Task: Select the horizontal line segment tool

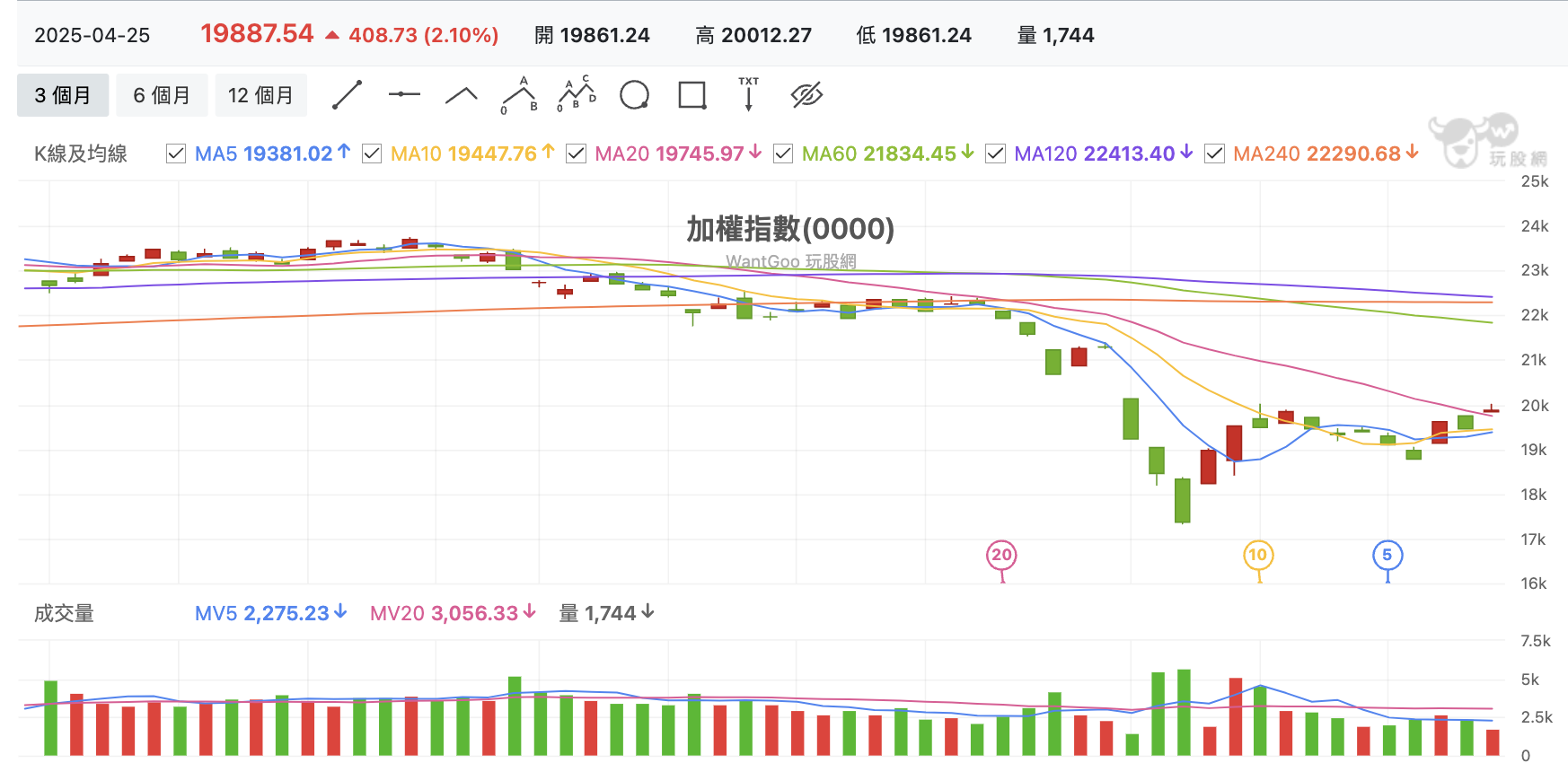Action: (x=404, y=94)
